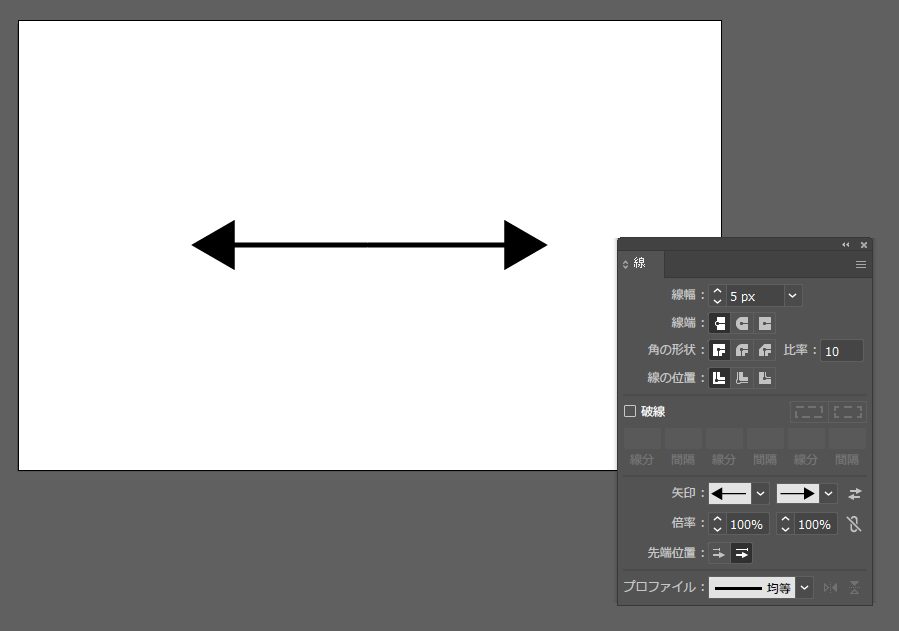Extend arrow tip beyond path end
This screenshot has height=631, width=899.
(719, 553)
